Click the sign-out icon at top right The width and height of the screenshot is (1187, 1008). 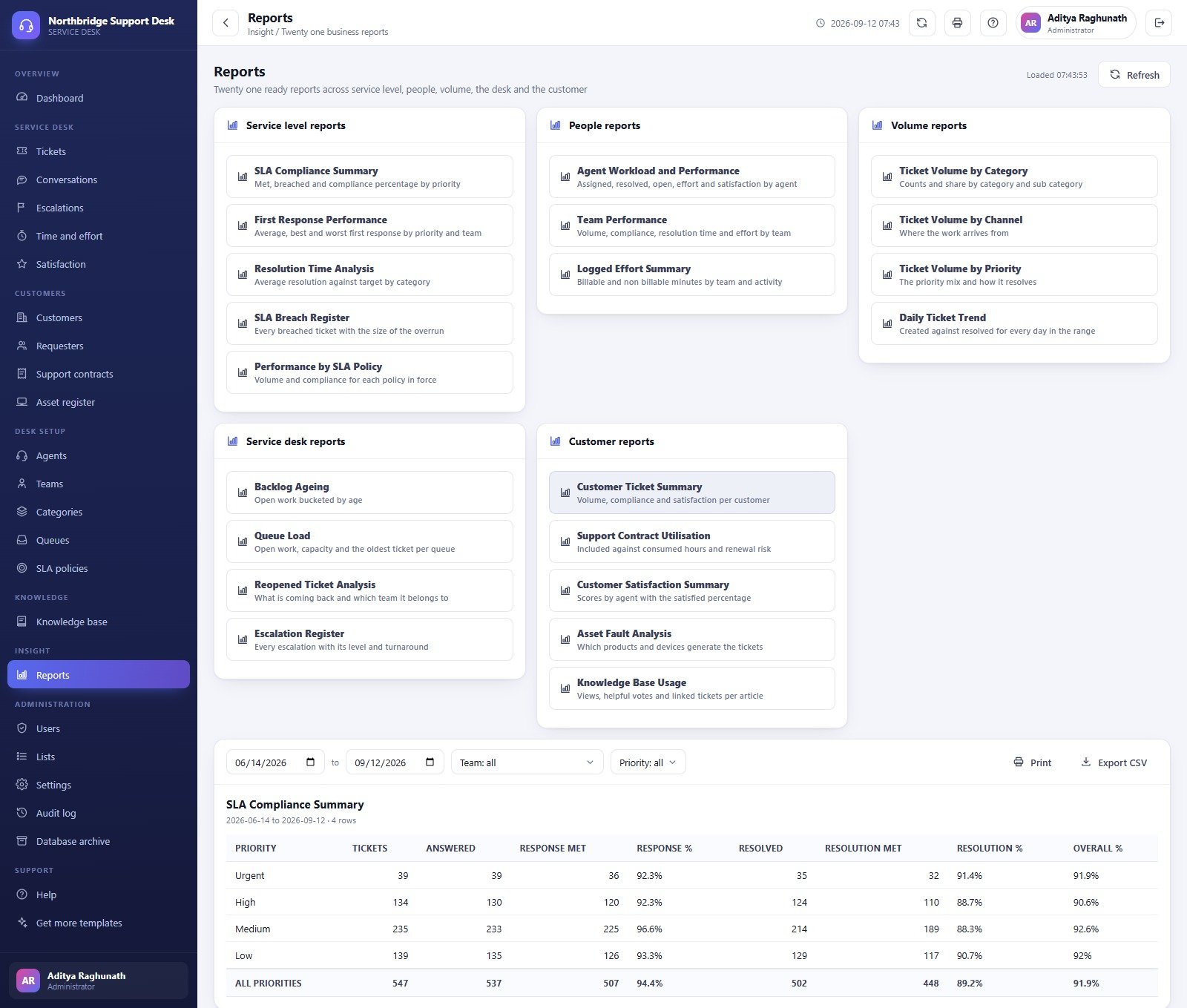1159,23
